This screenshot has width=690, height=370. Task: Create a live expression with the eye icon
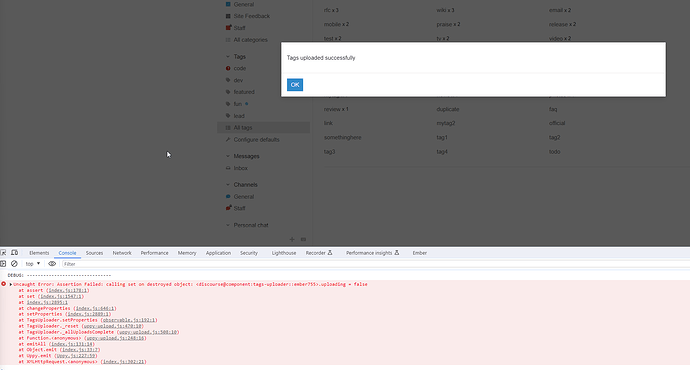(52, 264)
